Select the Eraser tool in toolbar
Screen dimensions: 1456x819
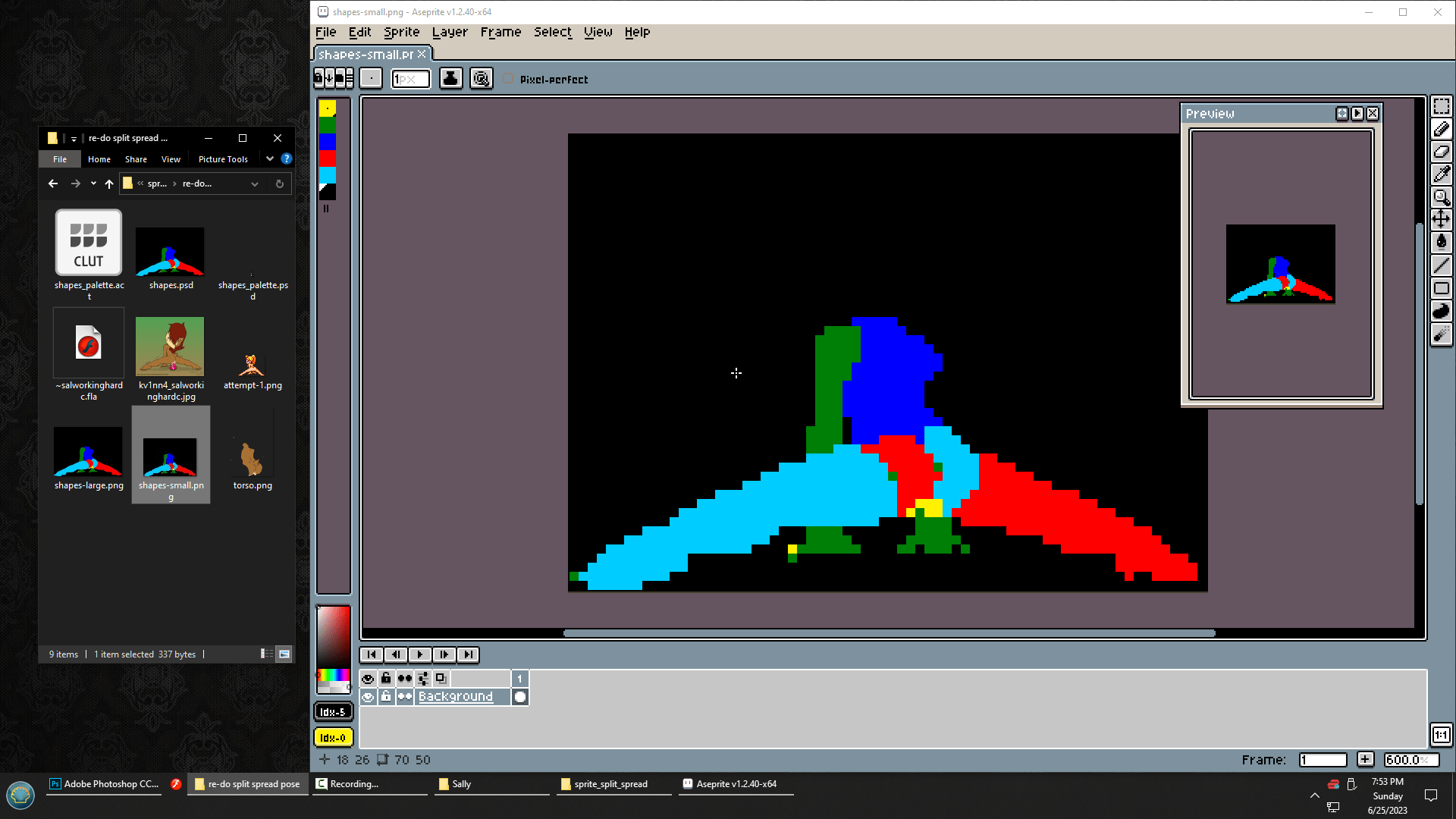coord(1441,152)
